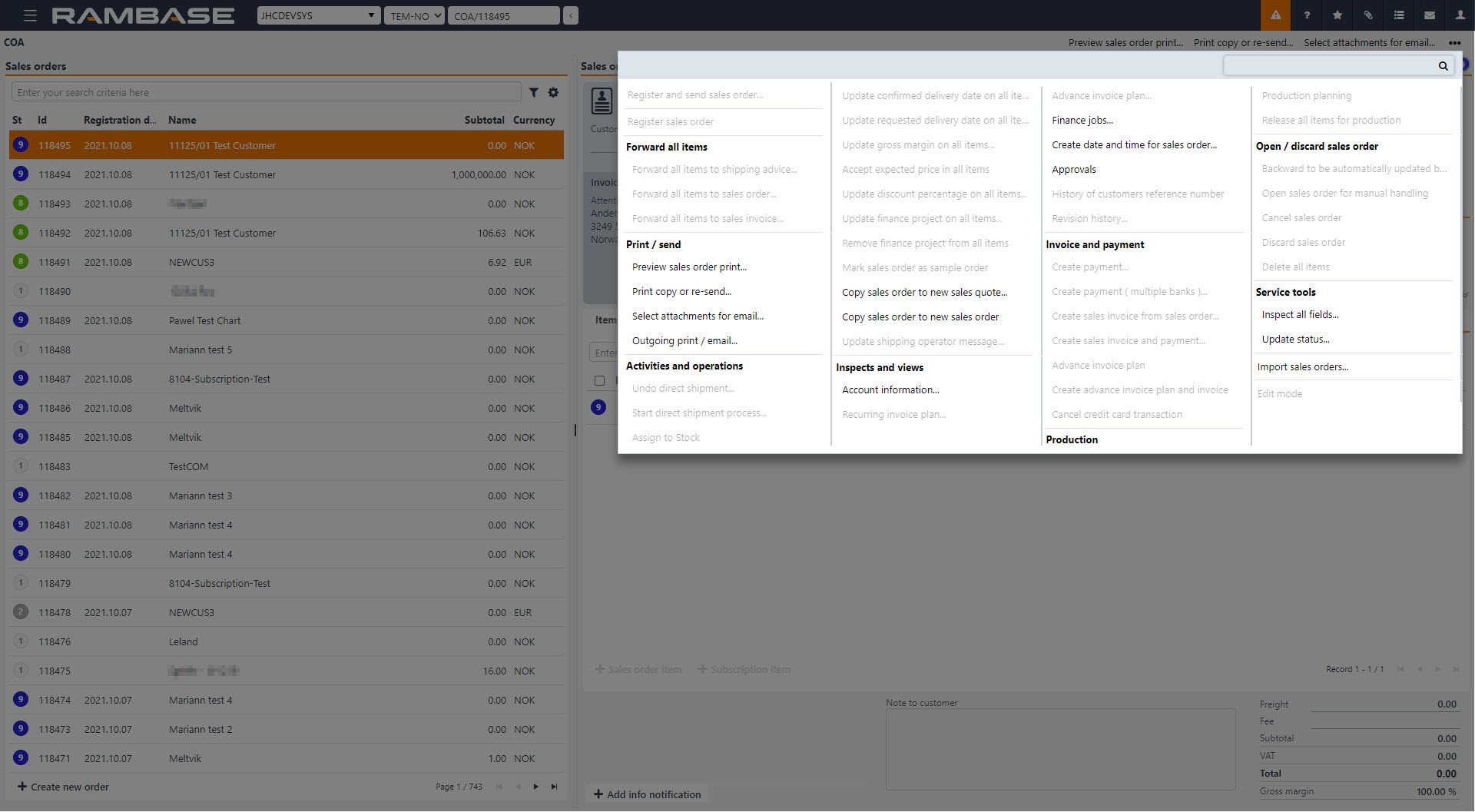The image size is (1475, 812).
Task: Open the JHCDEVSYS system dropdown
Action: pos(318,15)
